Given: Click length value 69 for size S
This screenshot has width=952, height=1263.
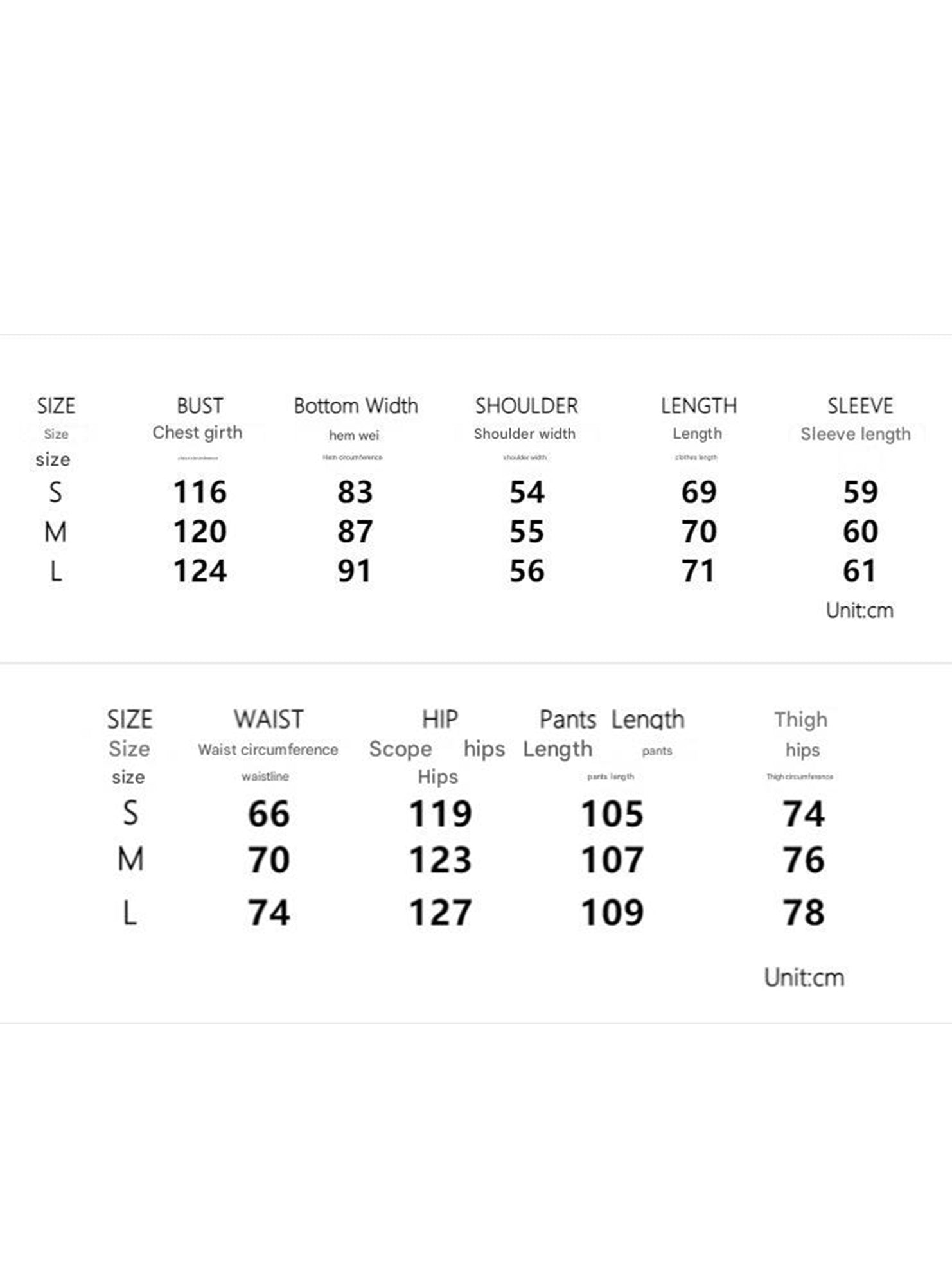Looking at the screenshot, I should [x=698, y=492].
